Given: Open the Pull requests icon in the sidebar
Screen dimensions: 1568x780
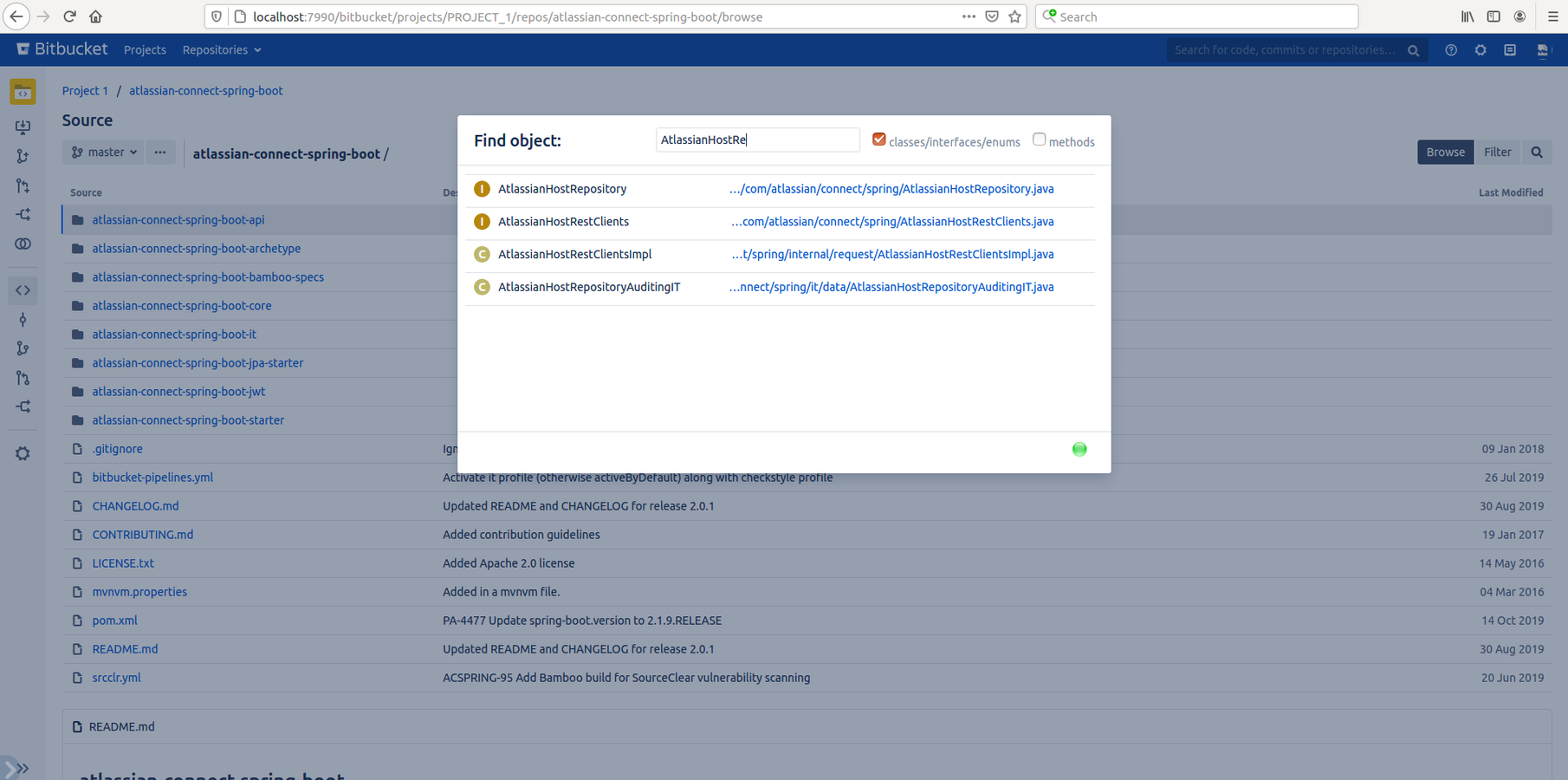Looking at the screenshot, I should tap(23, 378).
